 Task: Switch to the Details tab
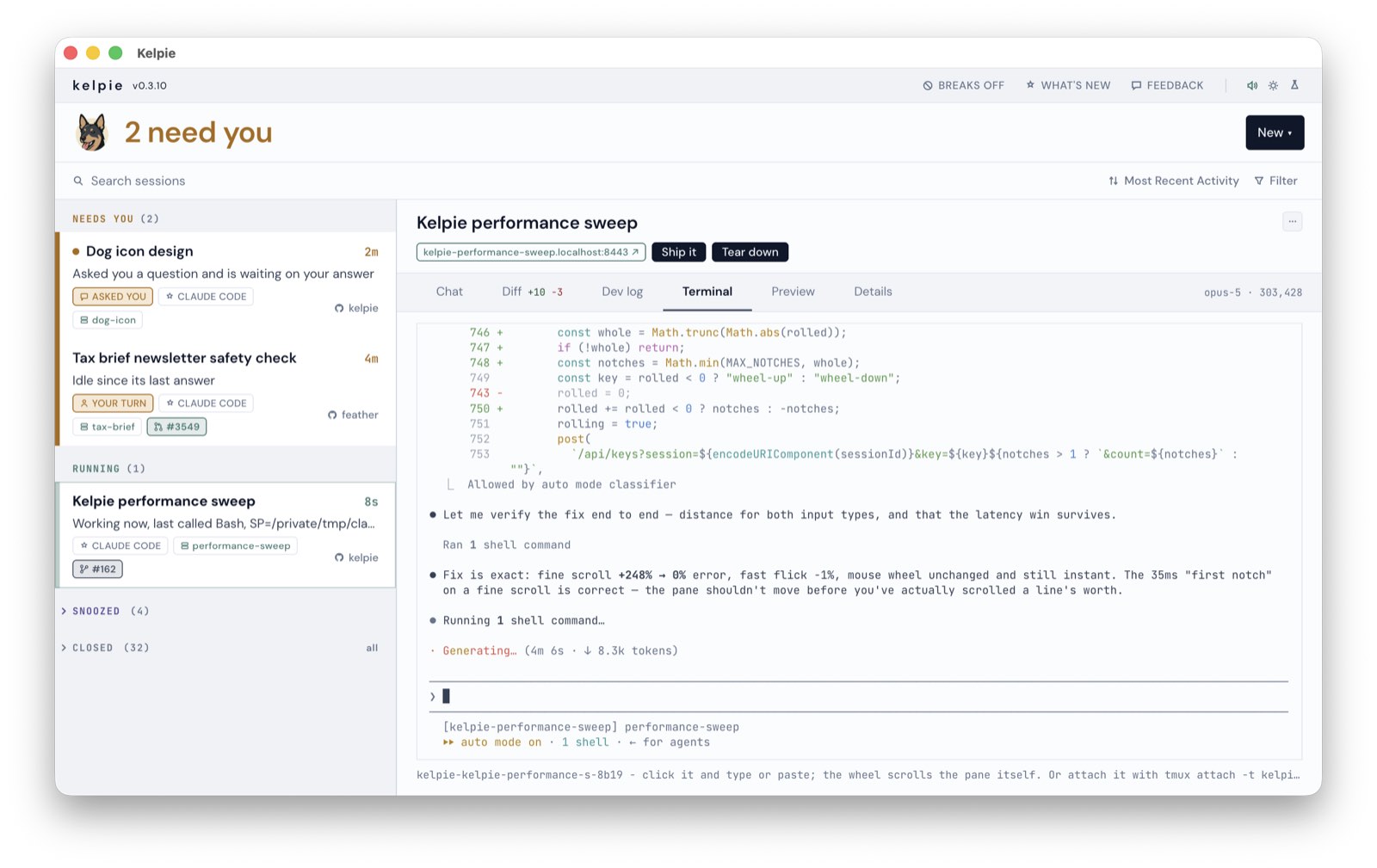[873, 292]
